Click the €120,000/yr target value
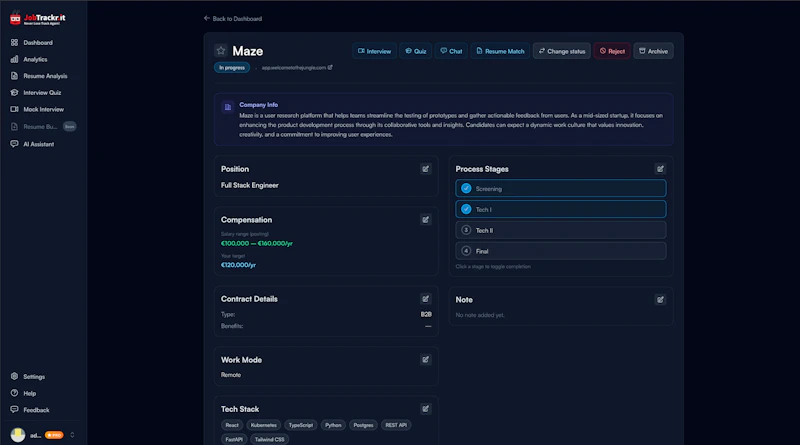Screen dimensions: 800x445 pyautogui.click(x=238, y=265)
